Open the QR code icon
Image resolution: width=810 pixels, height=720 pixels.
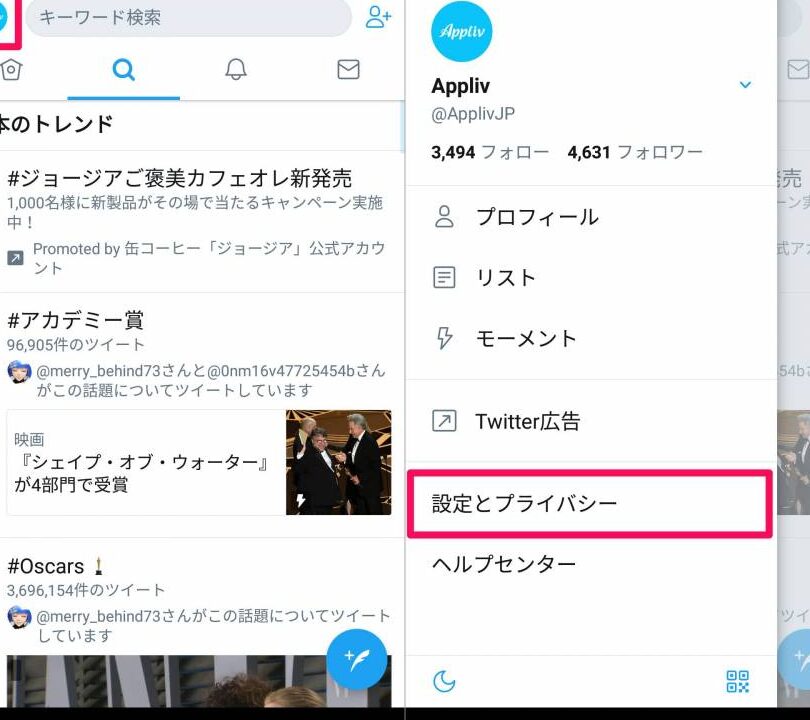(x=738, y=682)
